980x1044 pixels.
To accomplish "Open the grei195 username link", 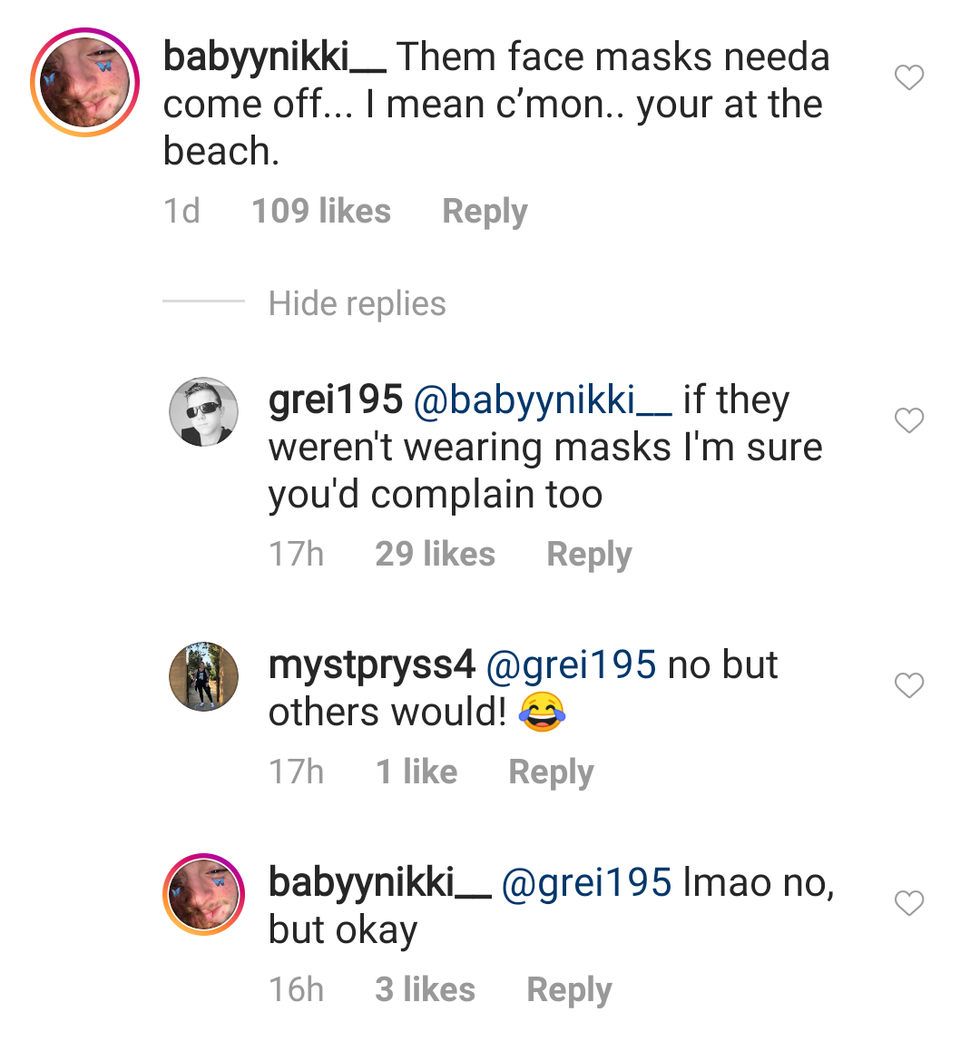I will coord(335,401).
